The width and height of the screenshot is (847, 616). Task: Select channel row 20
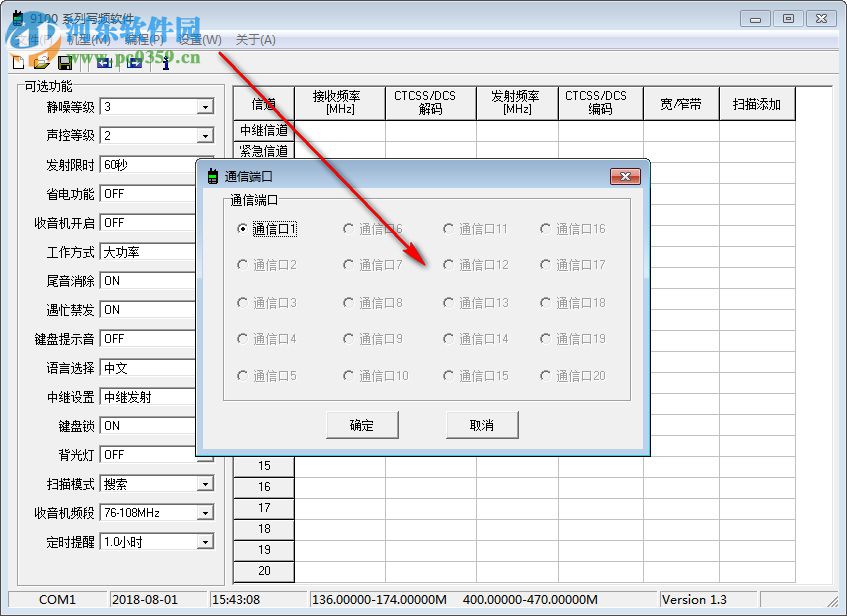click(x=264, y=571)
